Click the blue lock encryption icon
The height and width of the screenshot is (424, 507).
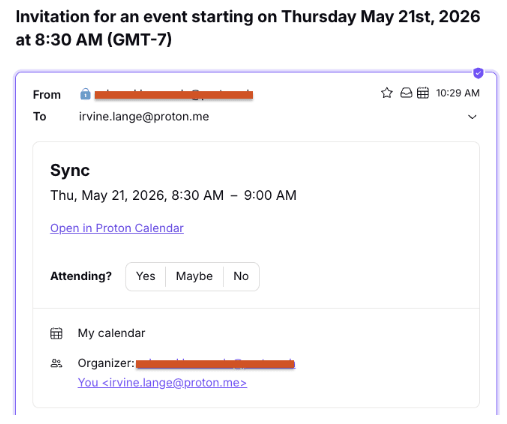(85, 94)
